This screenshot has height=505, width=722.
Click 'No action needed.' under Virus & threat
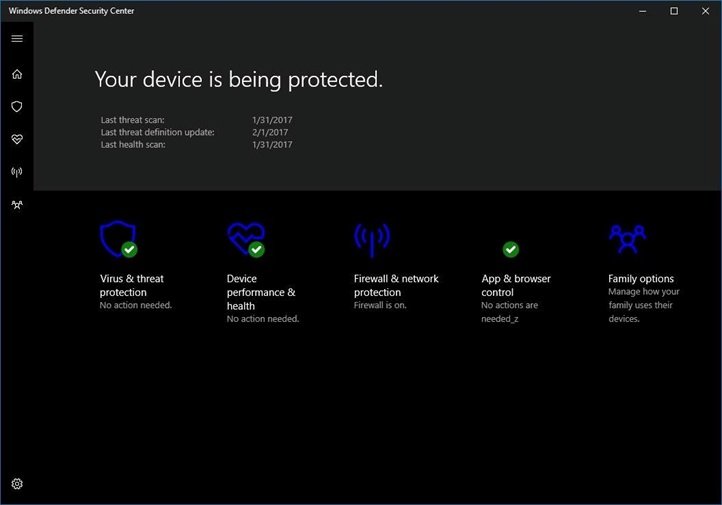click(x=135, y=305)
